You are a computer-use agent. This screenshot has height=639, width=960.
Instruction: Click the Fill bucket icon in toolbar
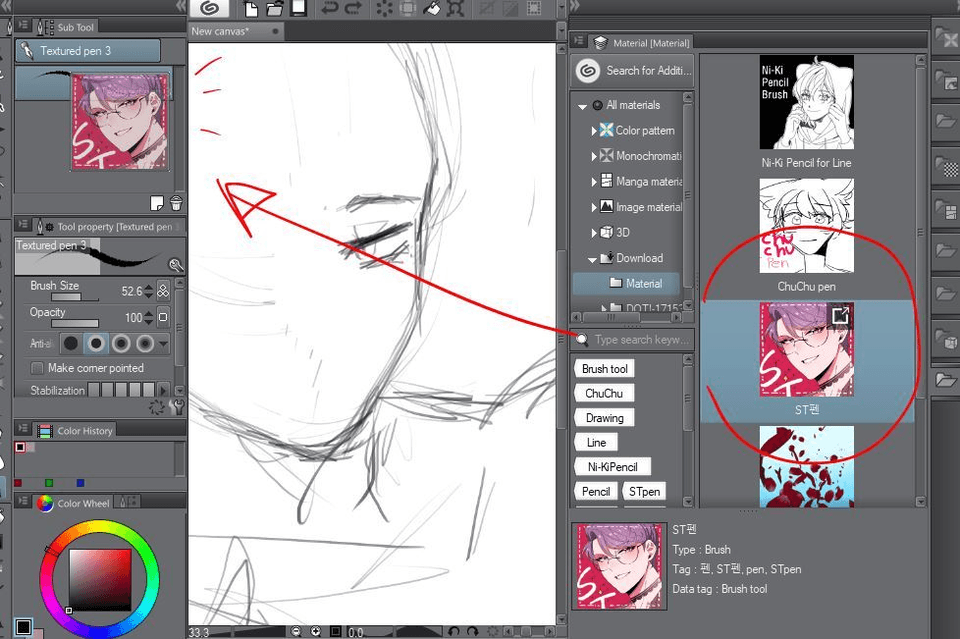[x=432, y=9]
